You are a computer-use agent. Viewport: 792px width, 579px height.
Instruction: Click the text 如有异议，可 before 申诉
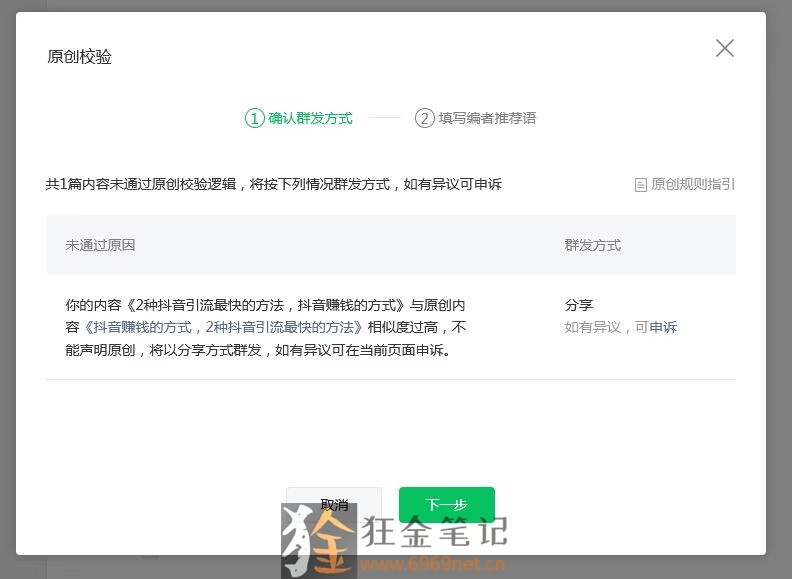[x=606, y=327]
